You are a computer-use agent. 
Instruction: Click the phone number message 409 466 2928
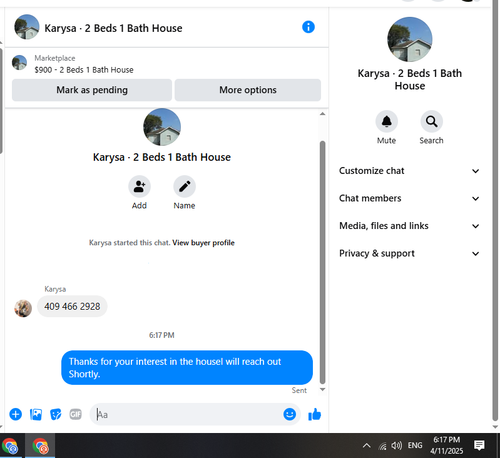pos(72,306)
